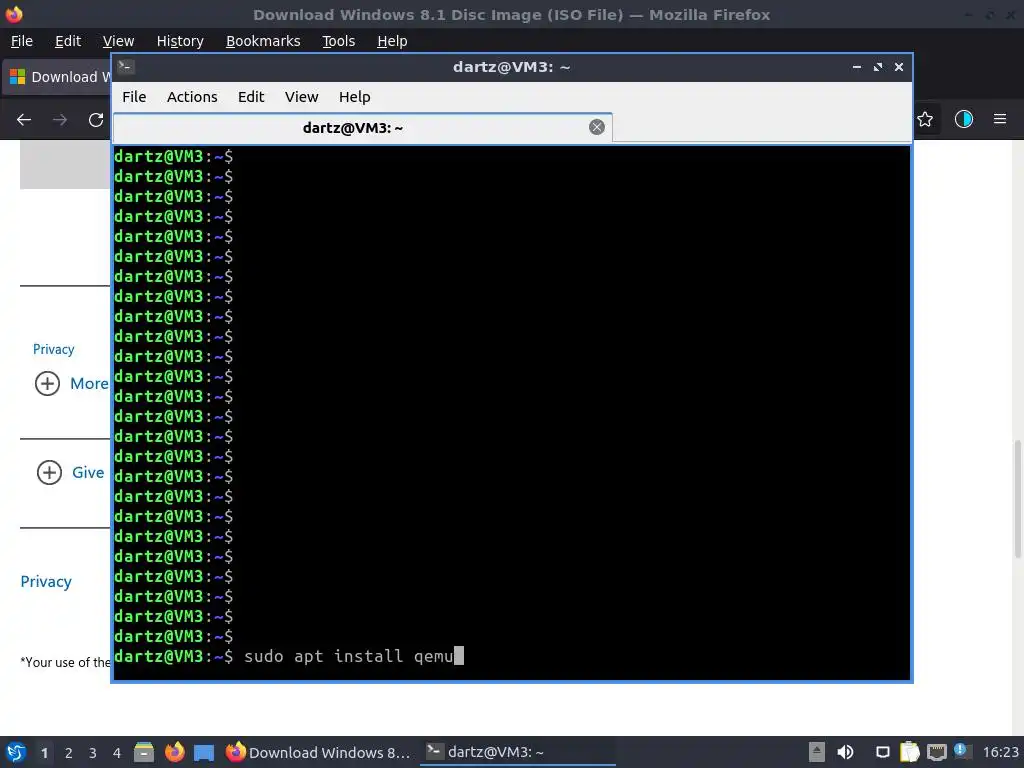The image size is (1024, 768).
Task: Open the Firefox hamburger menu
Action: 1000,119
